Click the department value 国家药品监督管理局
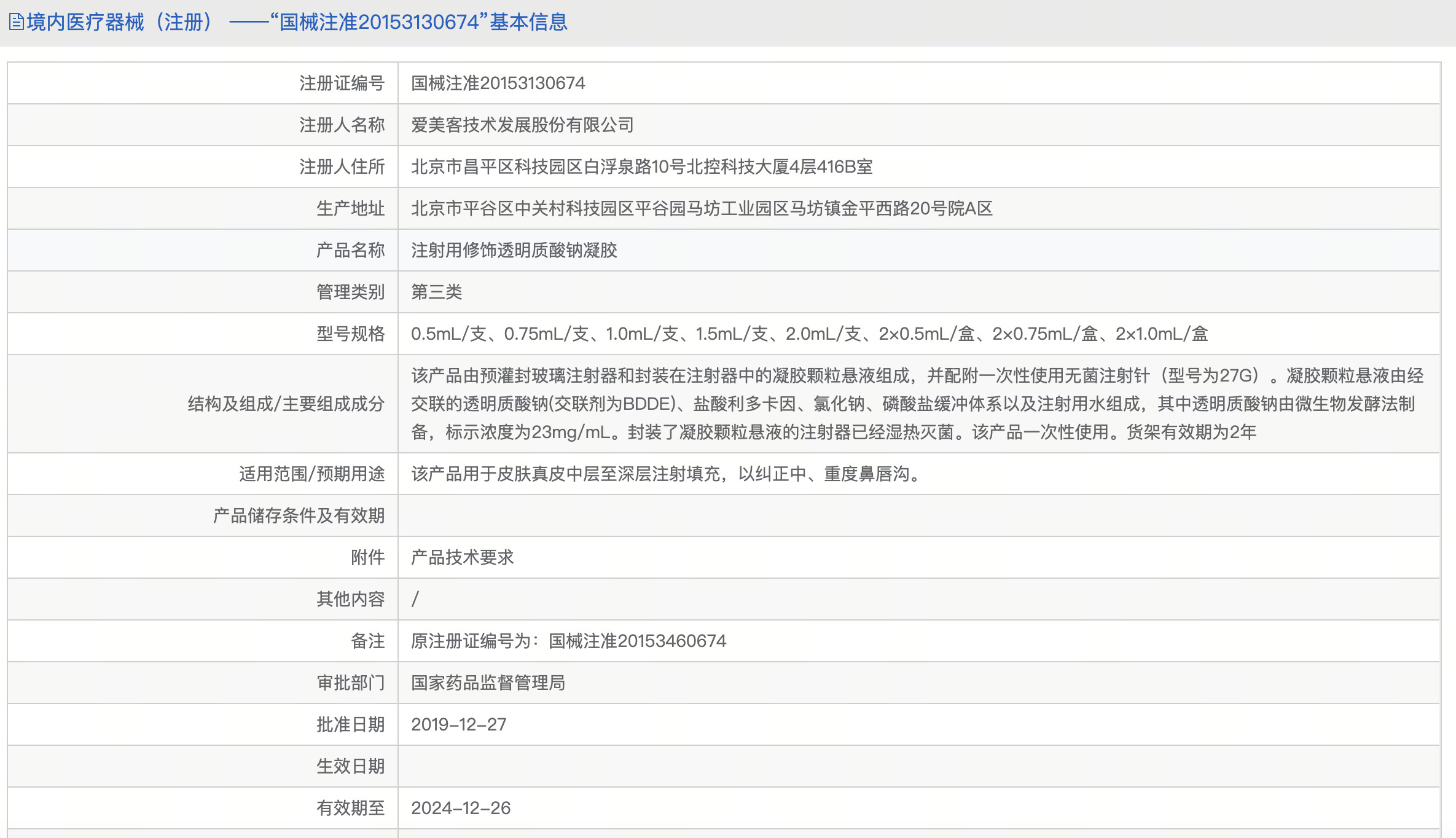Image resolution: width=1456 pixels, height=838 pixels. pos(488,683)
